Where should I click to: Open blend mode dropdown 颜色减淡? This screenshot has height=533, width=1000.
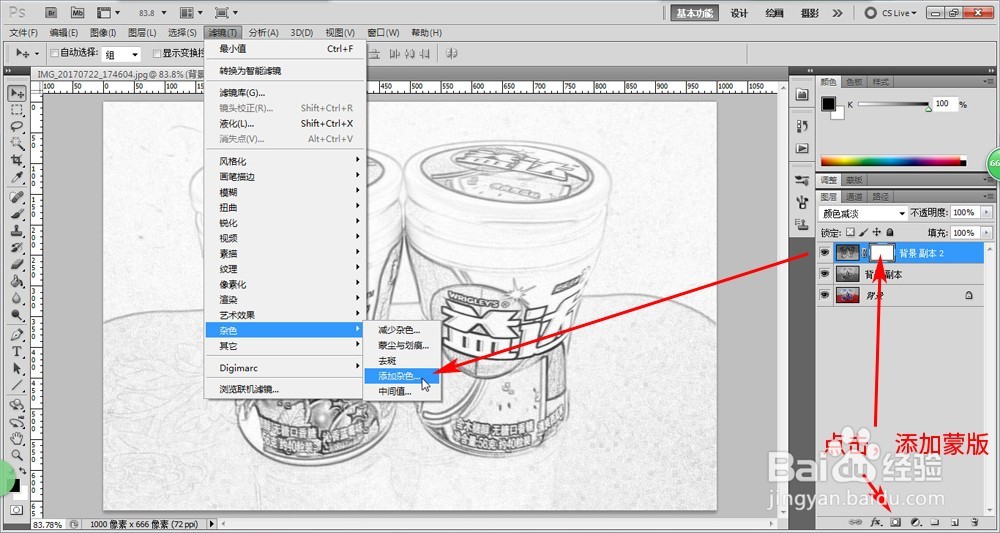tap(863, 213)
